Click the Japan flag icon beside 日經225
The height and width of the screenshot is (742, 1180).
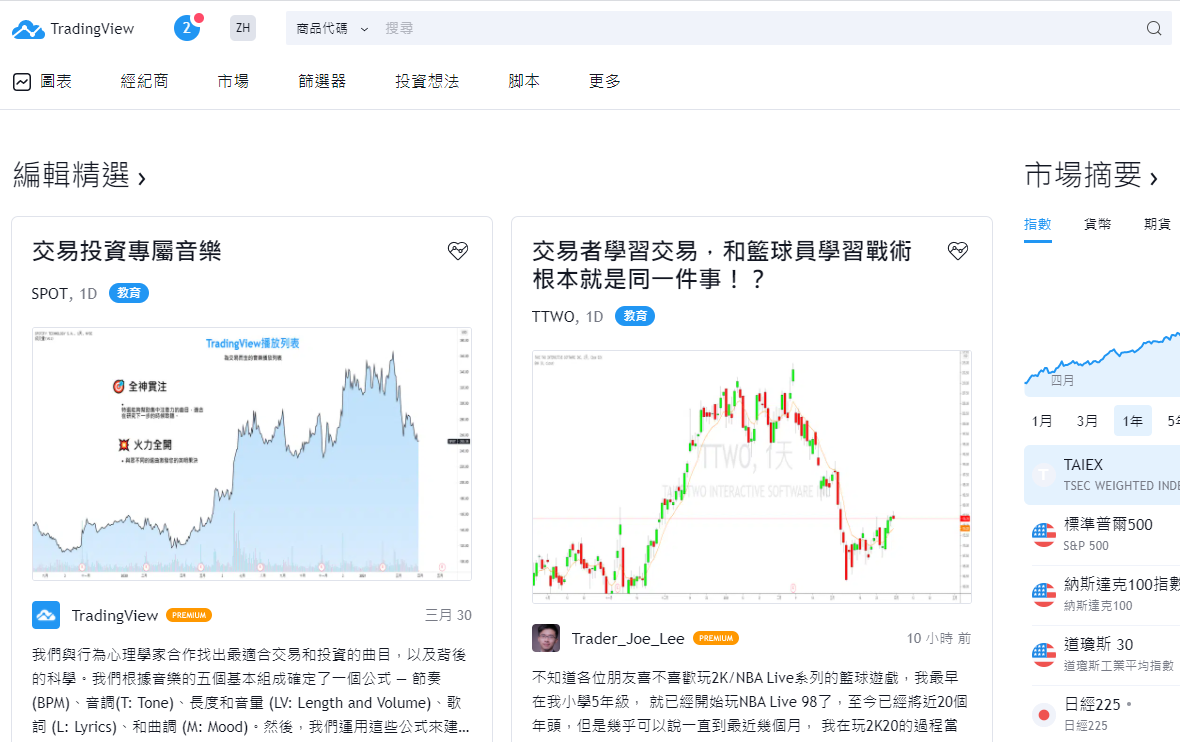pos(1044,714)
